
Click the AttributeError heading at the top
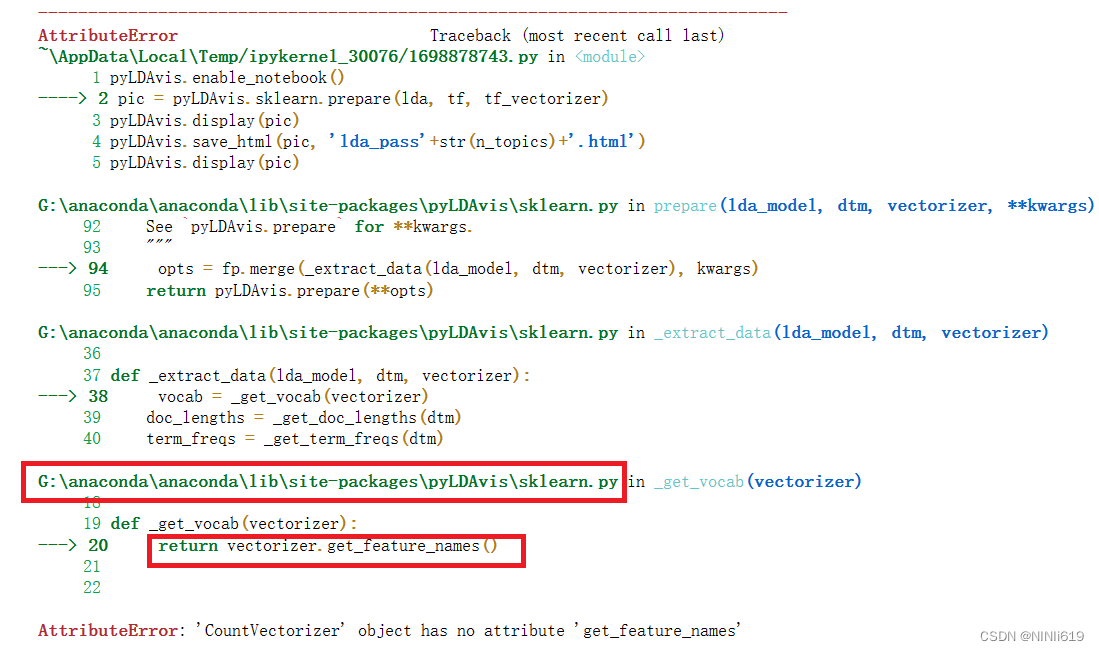pos(107,35)
